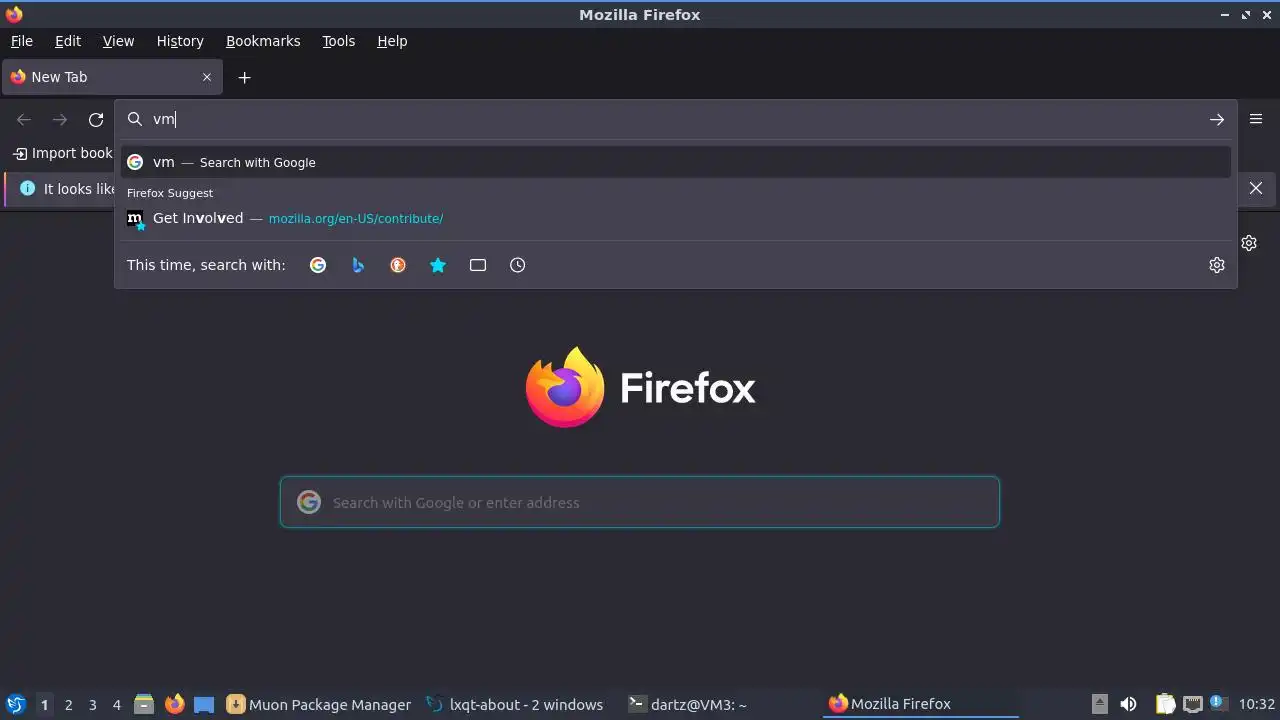Click the 10:32 clock in the taskbar
This screenshot has width=1280, height=720.
pos(1256,704)
